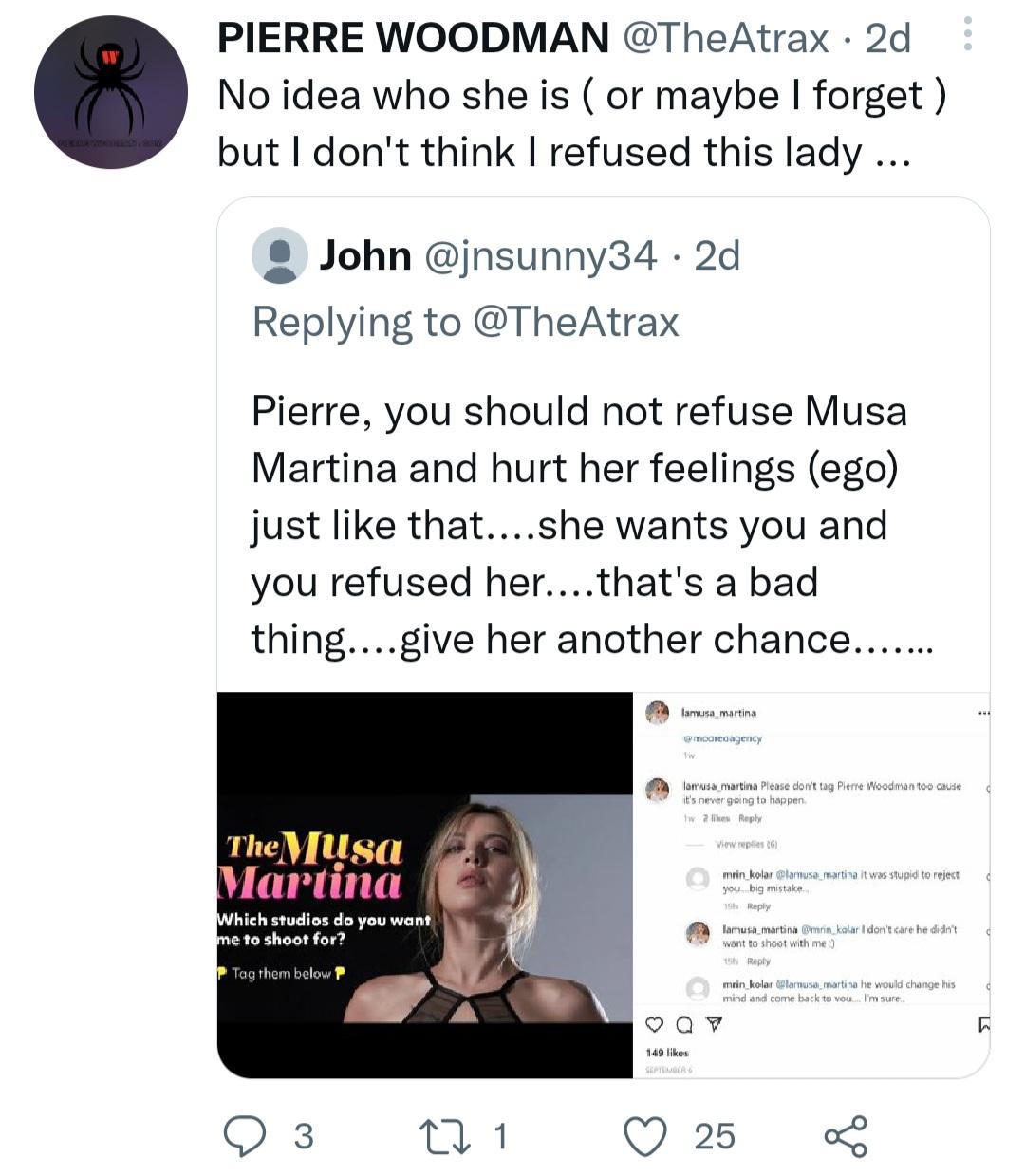This screenshot has height=1176, width=1025.
Task: Tap the share icon under the tweet
Action: (x=845, y=1135)
